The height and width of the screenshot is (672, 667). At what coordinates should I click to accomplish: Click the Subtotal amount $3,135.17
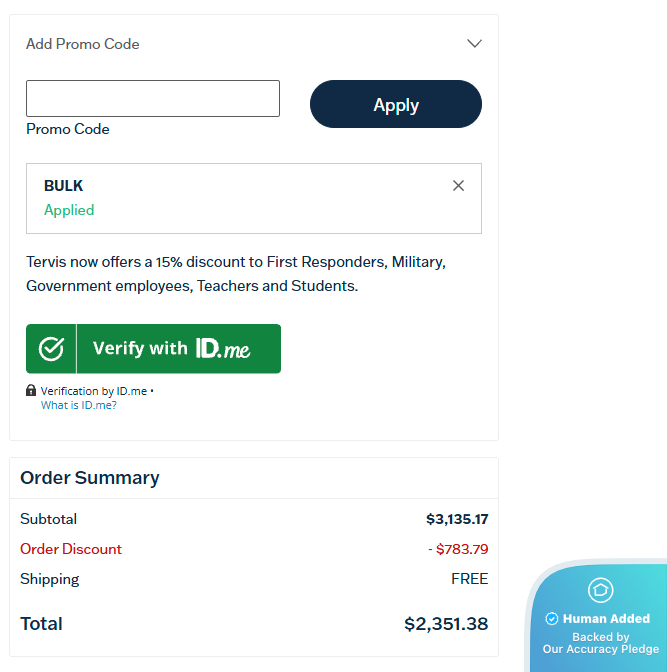click(x=457, y=519)
